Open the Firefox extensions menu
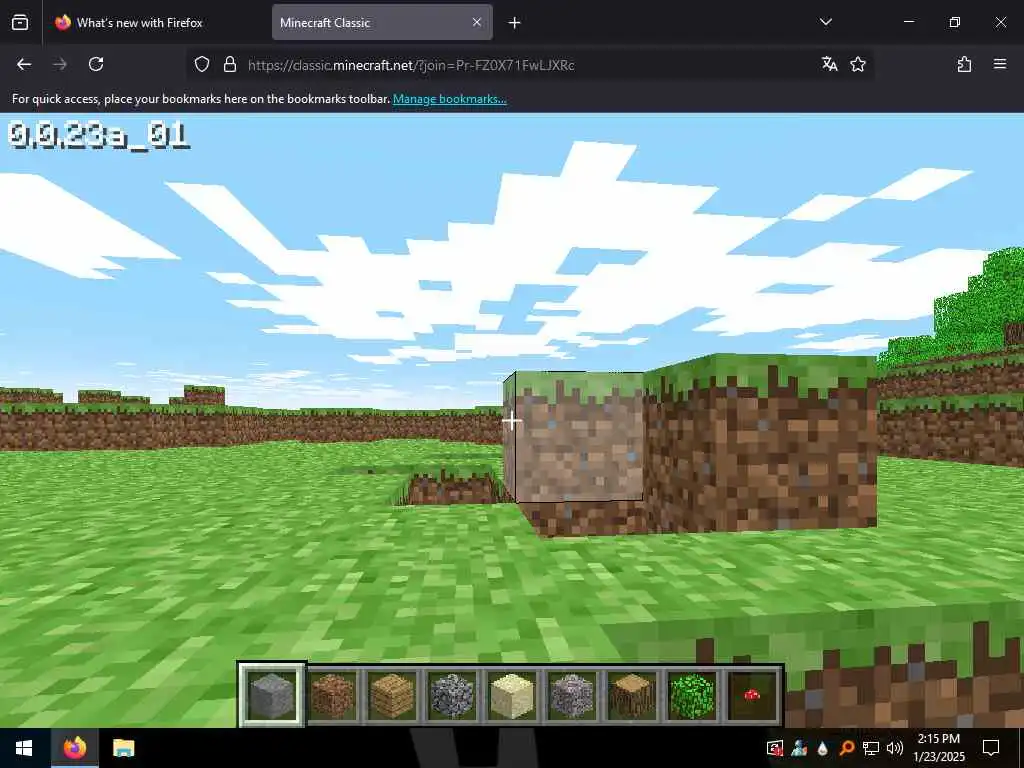This screenshot has height=768, width=1024. [964, 64]
